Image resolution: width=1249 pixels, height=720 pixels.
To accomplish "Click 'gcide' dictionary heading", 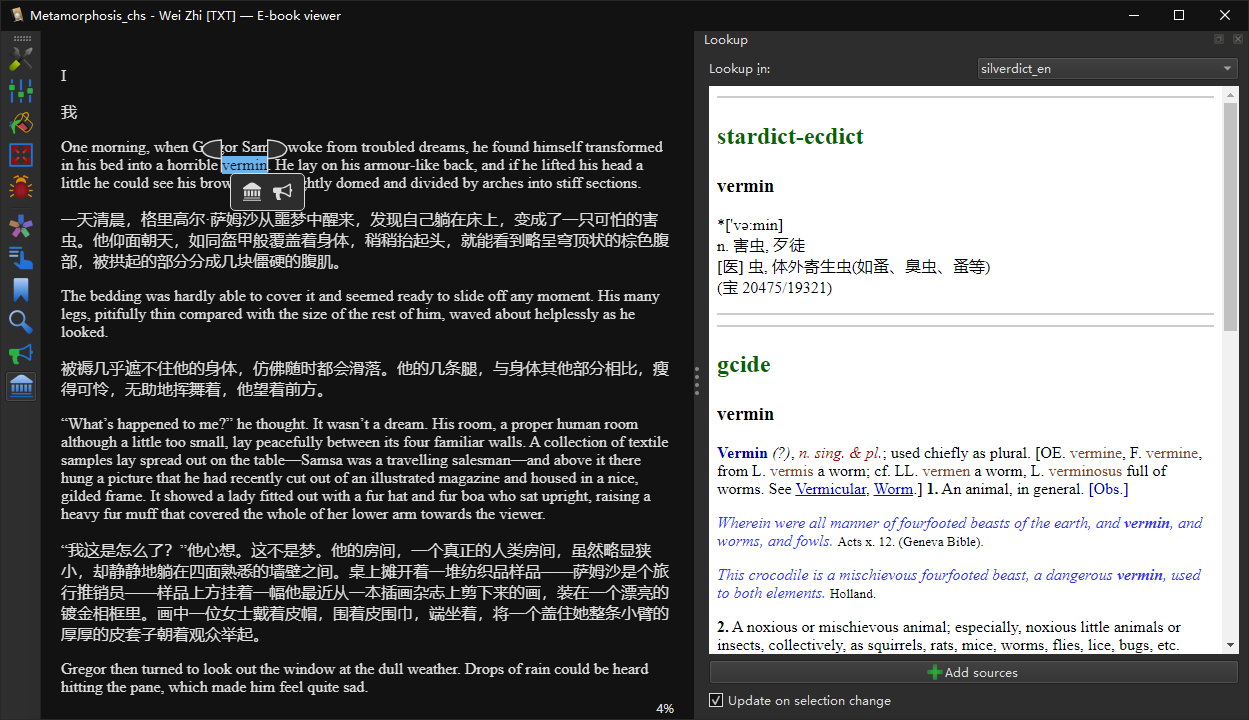I will point(744,365).
